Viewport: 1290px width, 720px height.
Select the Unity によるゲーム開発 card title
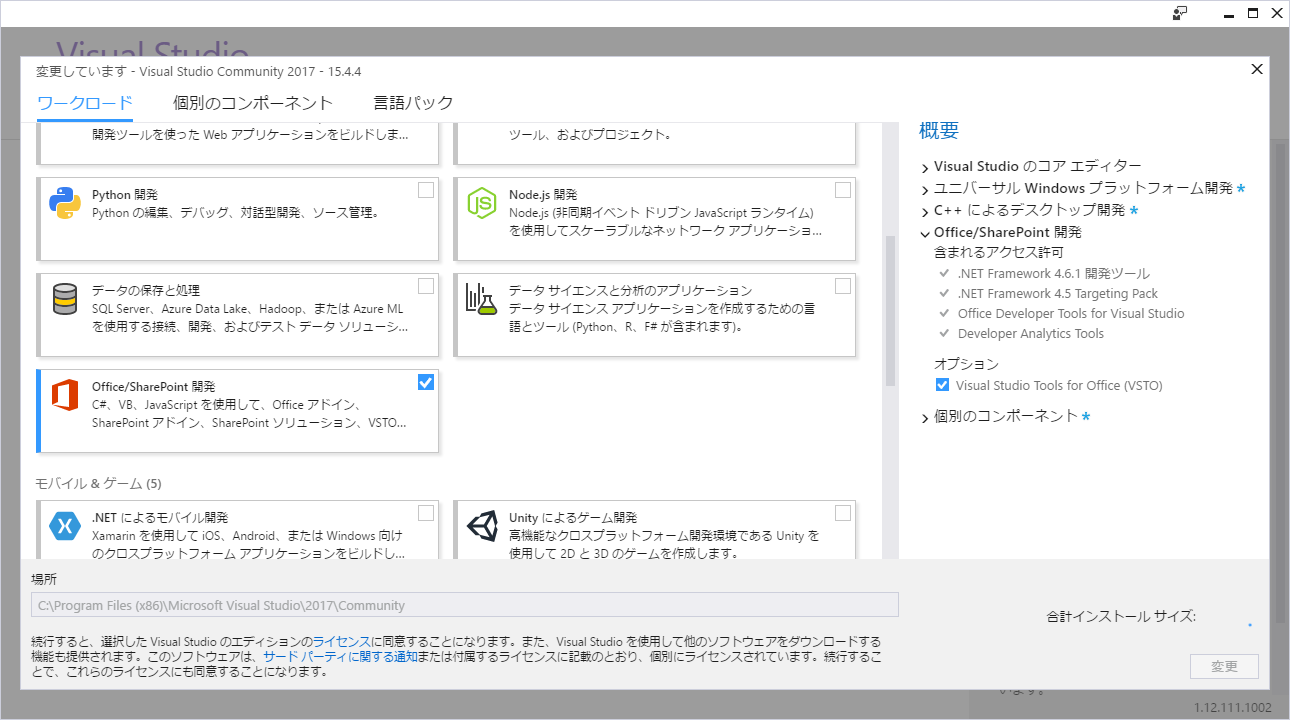tap(573, 518)
